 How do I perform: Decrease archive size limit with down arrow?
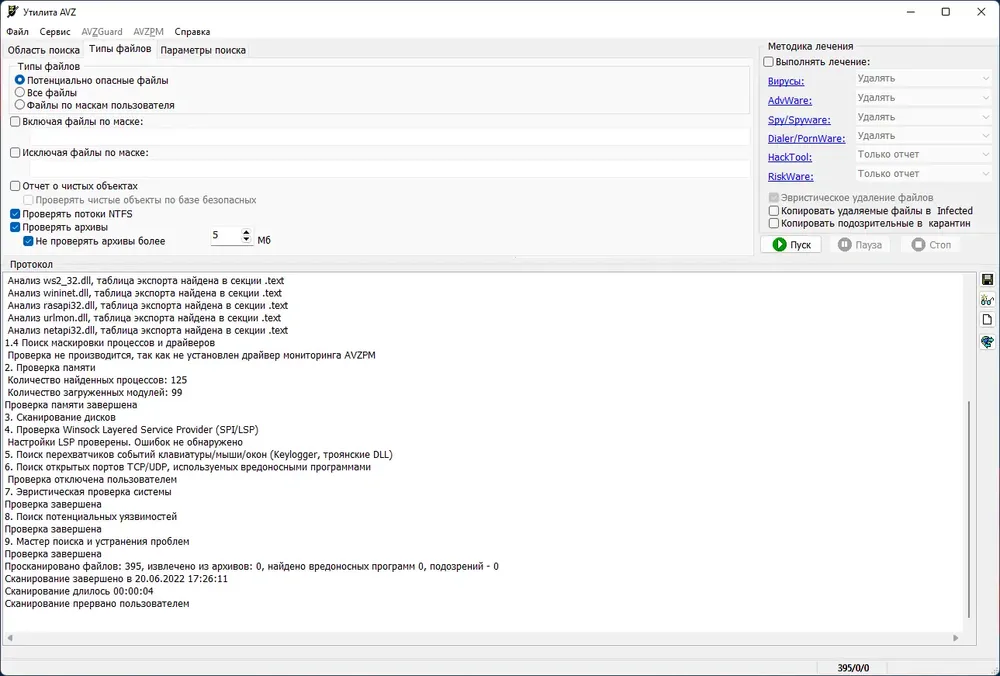(x=247, y=240)
